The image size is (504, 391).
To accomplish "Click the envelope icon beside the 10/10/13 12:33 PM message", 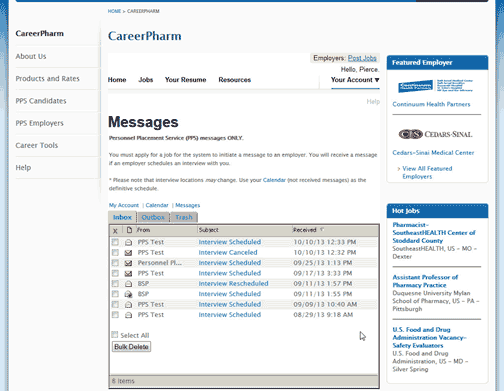I will [x=128, y=242].
